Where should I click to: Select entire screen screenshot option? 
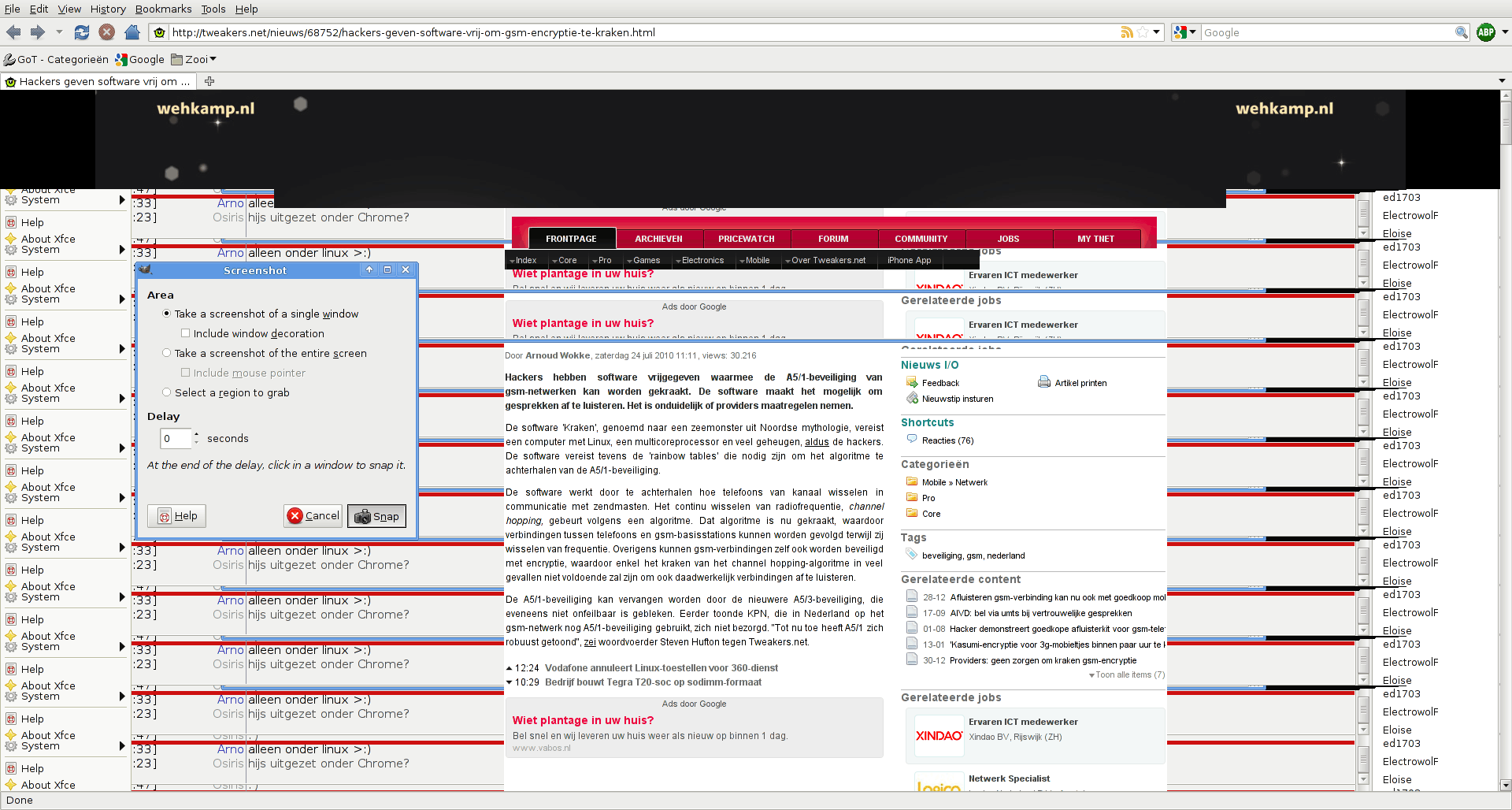click(x=166, y=353)
